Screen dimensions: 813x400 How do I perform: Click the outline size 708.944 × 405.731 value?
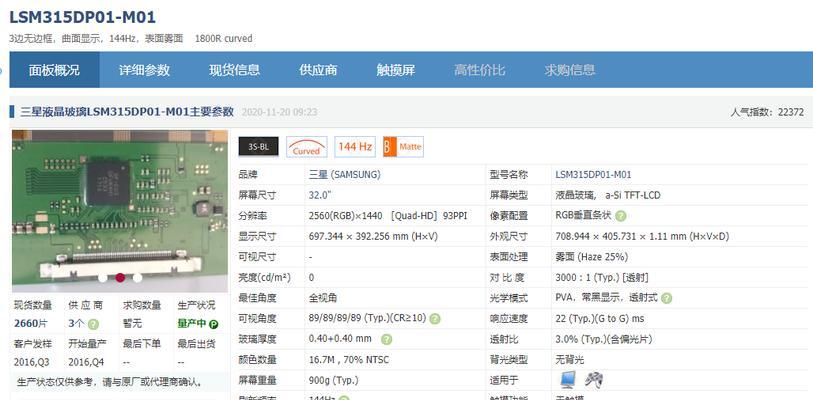(x=642, y=237)
